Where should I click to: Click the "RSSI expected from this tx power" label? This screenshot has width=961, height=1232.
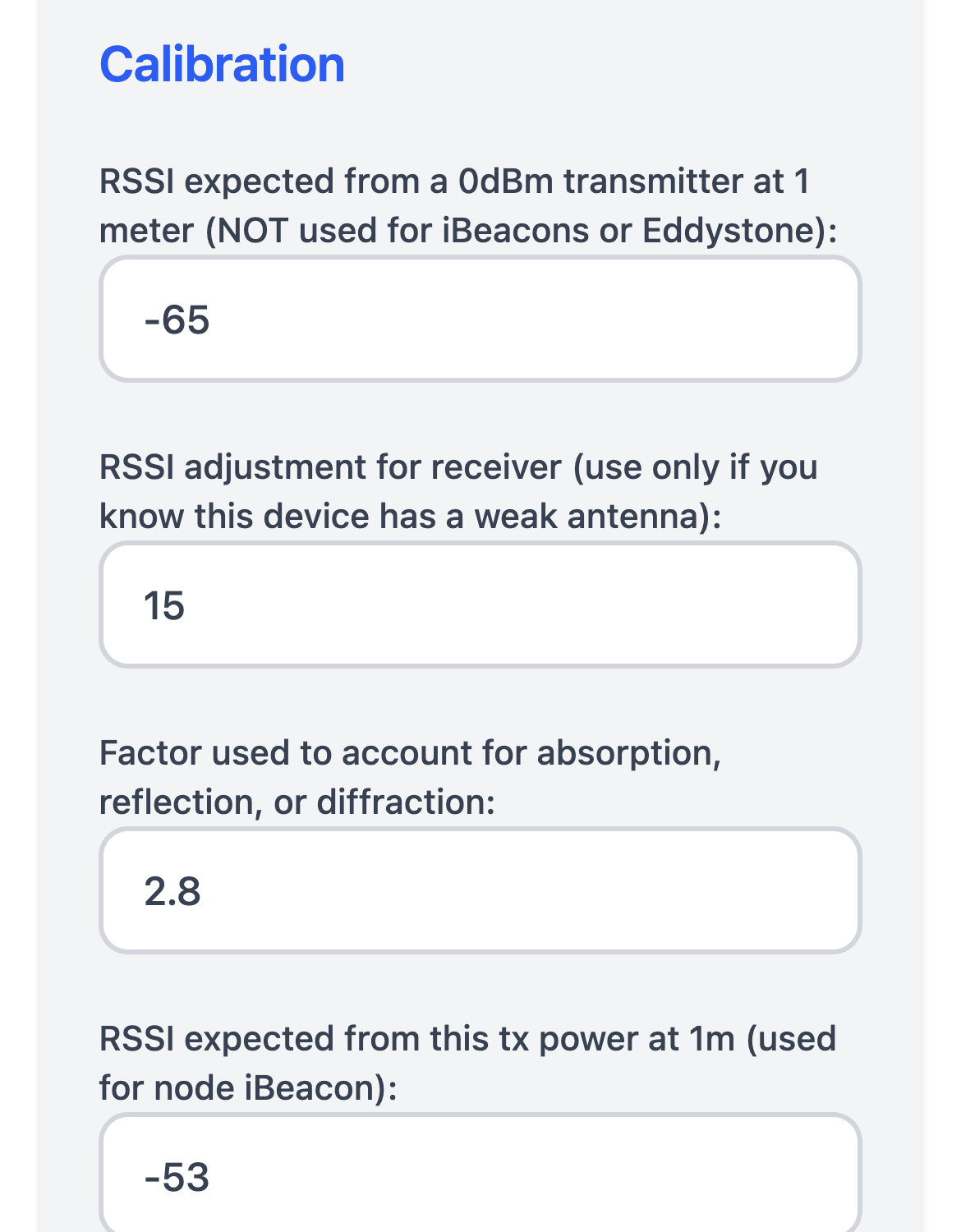467,1039
